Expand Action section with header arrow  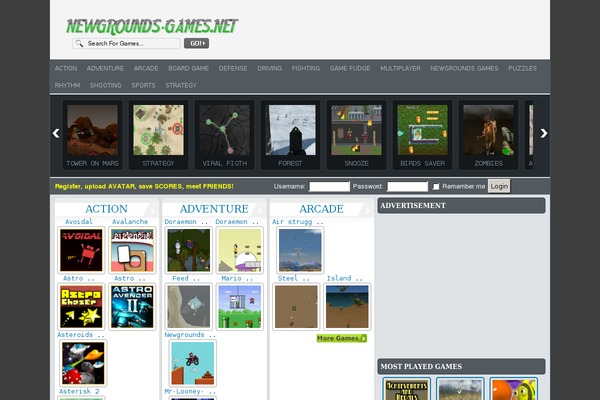[x=152, y=211]
